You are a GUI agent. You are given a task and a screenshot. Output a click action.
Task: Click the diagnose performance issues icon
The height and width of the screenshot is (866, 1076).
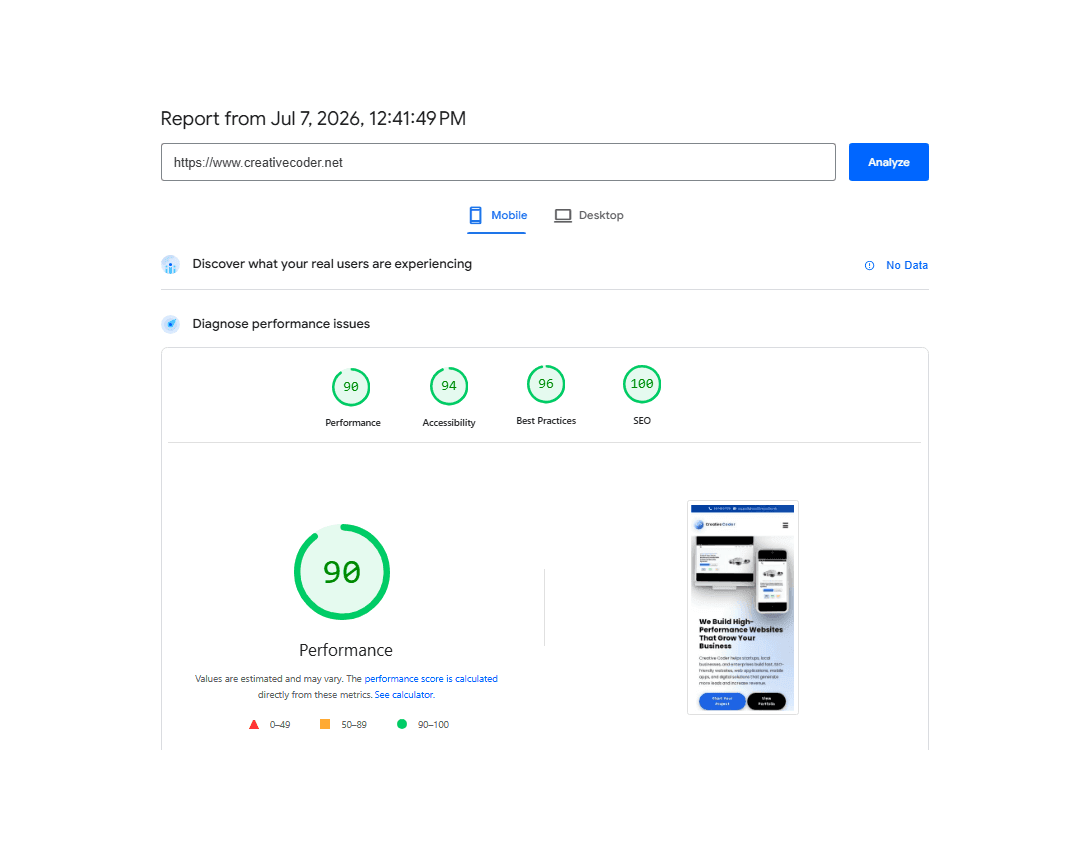[x=170, y=324]
